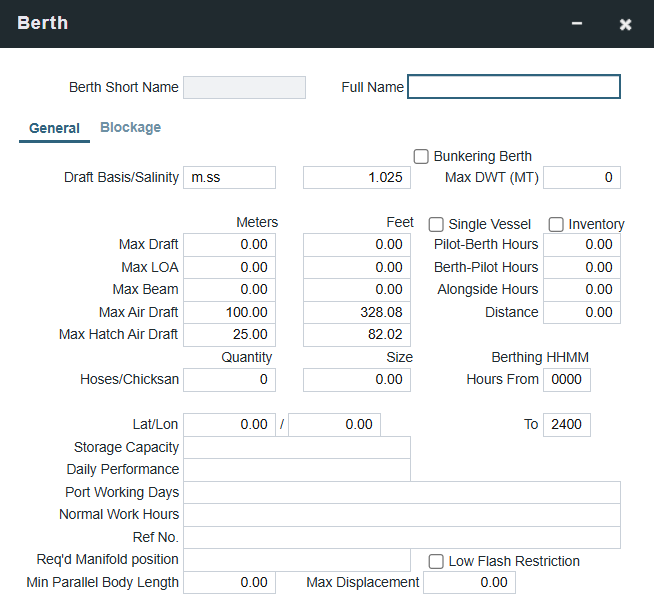The image size is (654, 600).
Task: Switch to the Blockage tab
Action: (x=130, y=127)
